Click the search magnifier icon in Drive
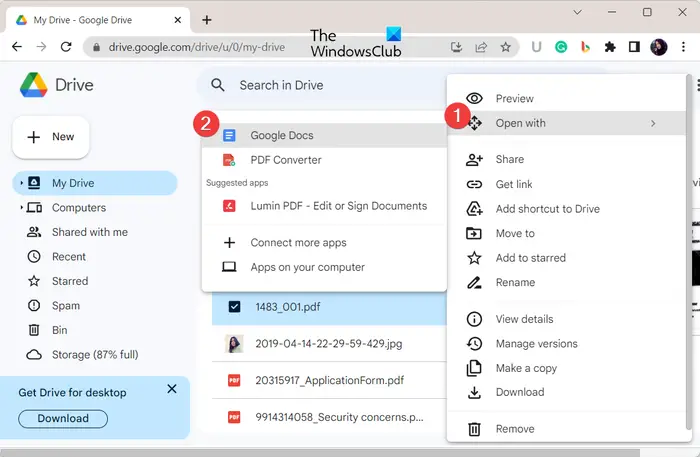This screenshot has height=457, width=700. tap(218, 85)
